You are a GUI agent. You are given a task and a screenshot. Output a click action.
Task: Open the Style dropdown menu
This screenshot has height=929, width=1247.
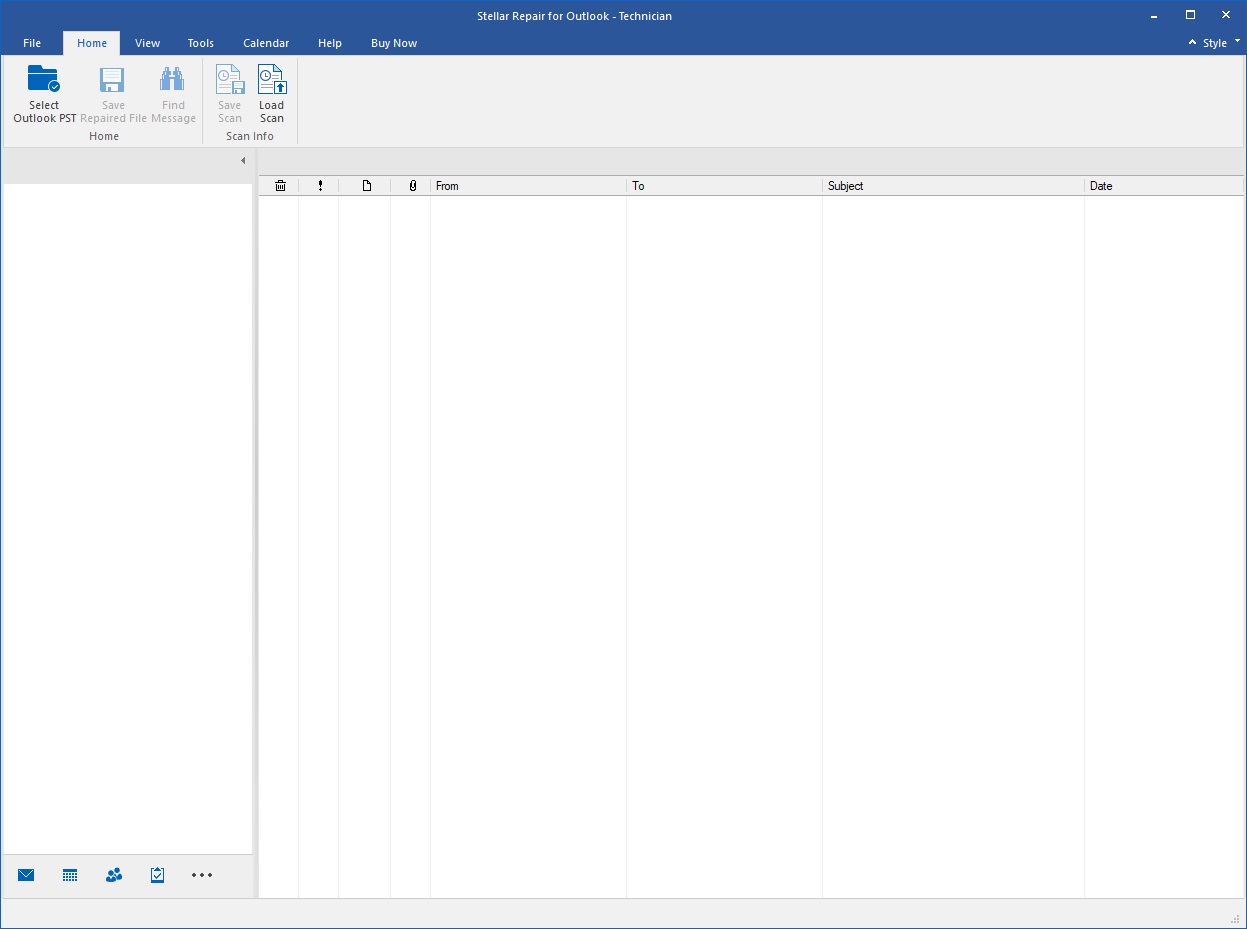(x=1221, y=43)
